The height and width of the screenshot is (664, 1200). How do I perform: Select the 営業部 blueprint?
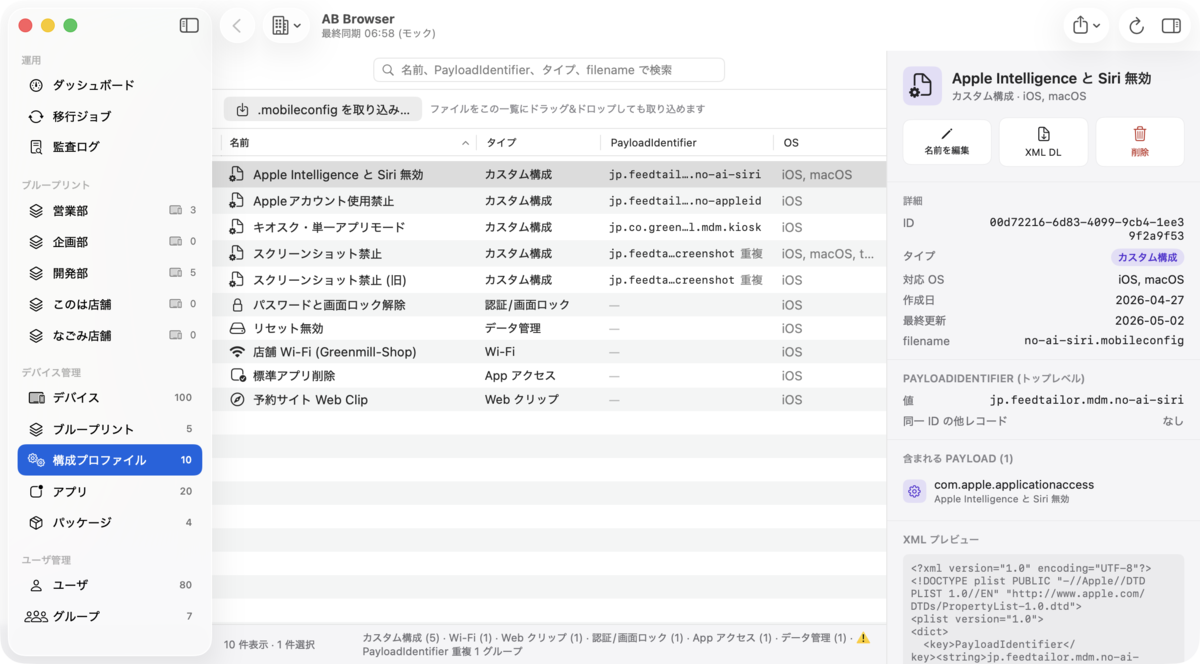[110, 211]
